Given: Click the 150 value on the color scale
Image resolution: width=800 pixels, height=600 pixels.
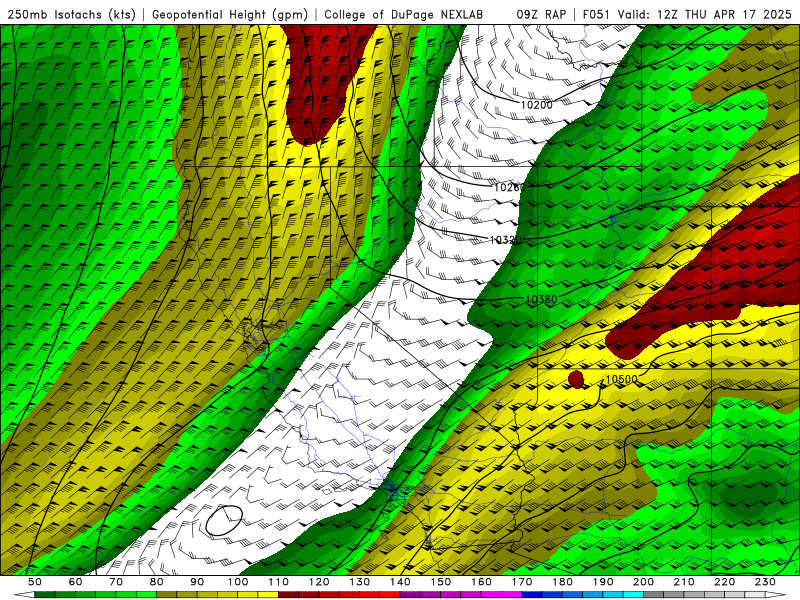Looking at the screenshot, I should tap(441, 582).
